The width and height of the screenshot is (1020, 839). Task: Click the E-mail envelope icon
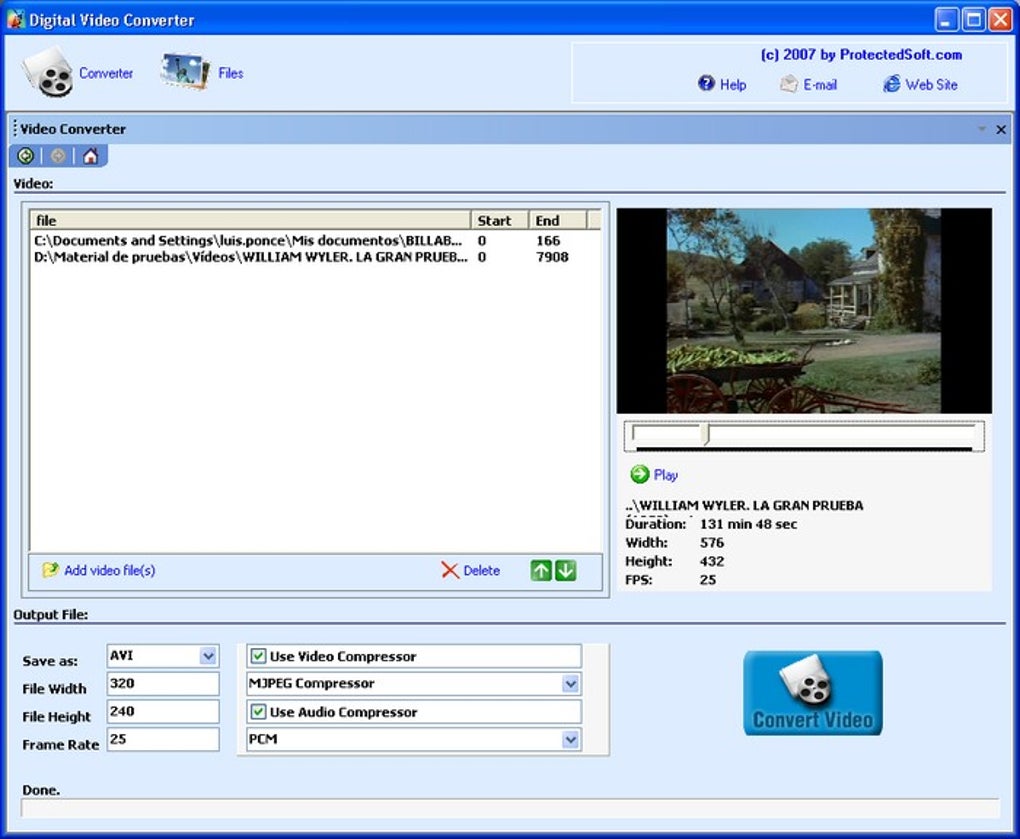pos(788,84)
